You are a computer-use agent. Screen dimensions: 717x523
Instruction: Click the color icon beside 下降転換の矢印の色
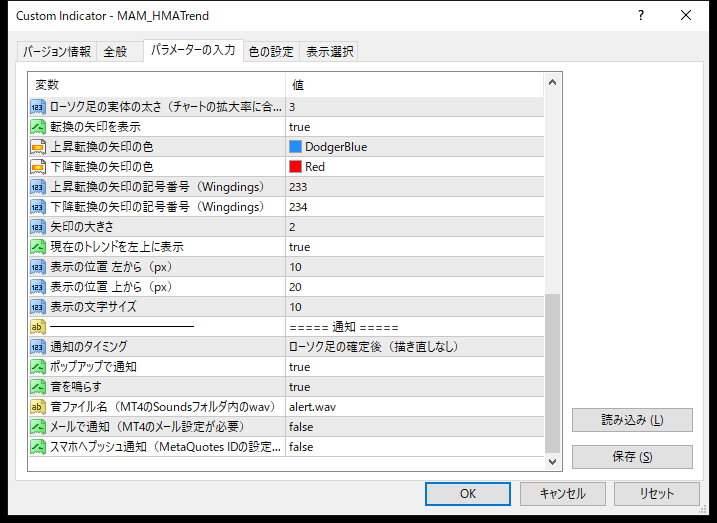(x=38, y=167)
